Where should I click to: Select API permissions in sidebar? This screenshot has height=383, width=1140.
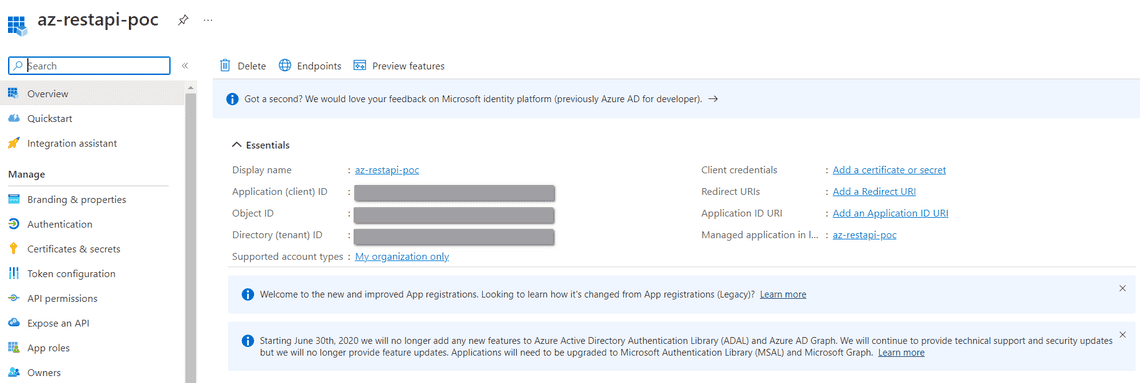62,298
